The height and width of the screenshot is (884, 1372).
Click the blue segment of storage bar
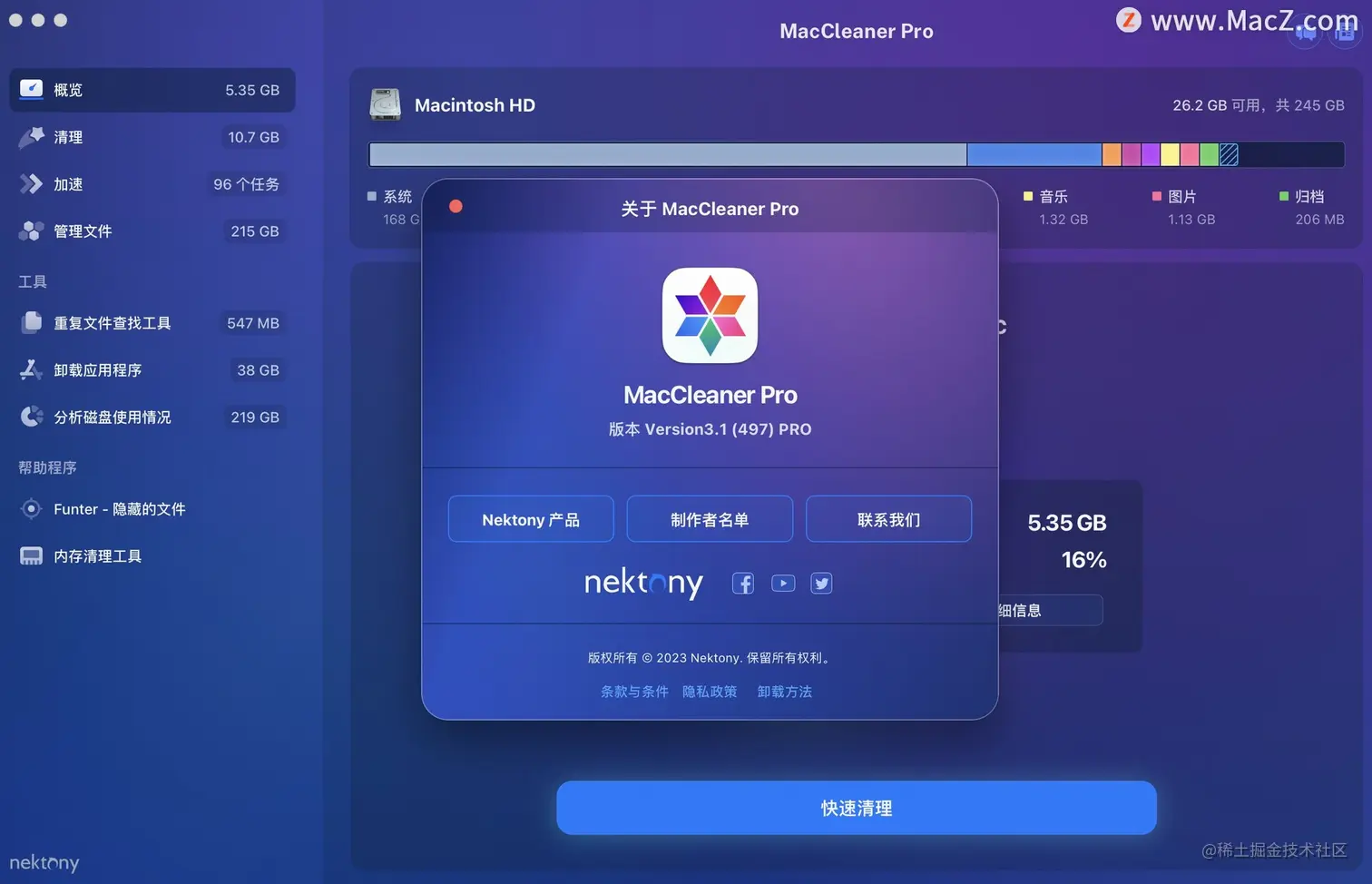point(1034,154)
